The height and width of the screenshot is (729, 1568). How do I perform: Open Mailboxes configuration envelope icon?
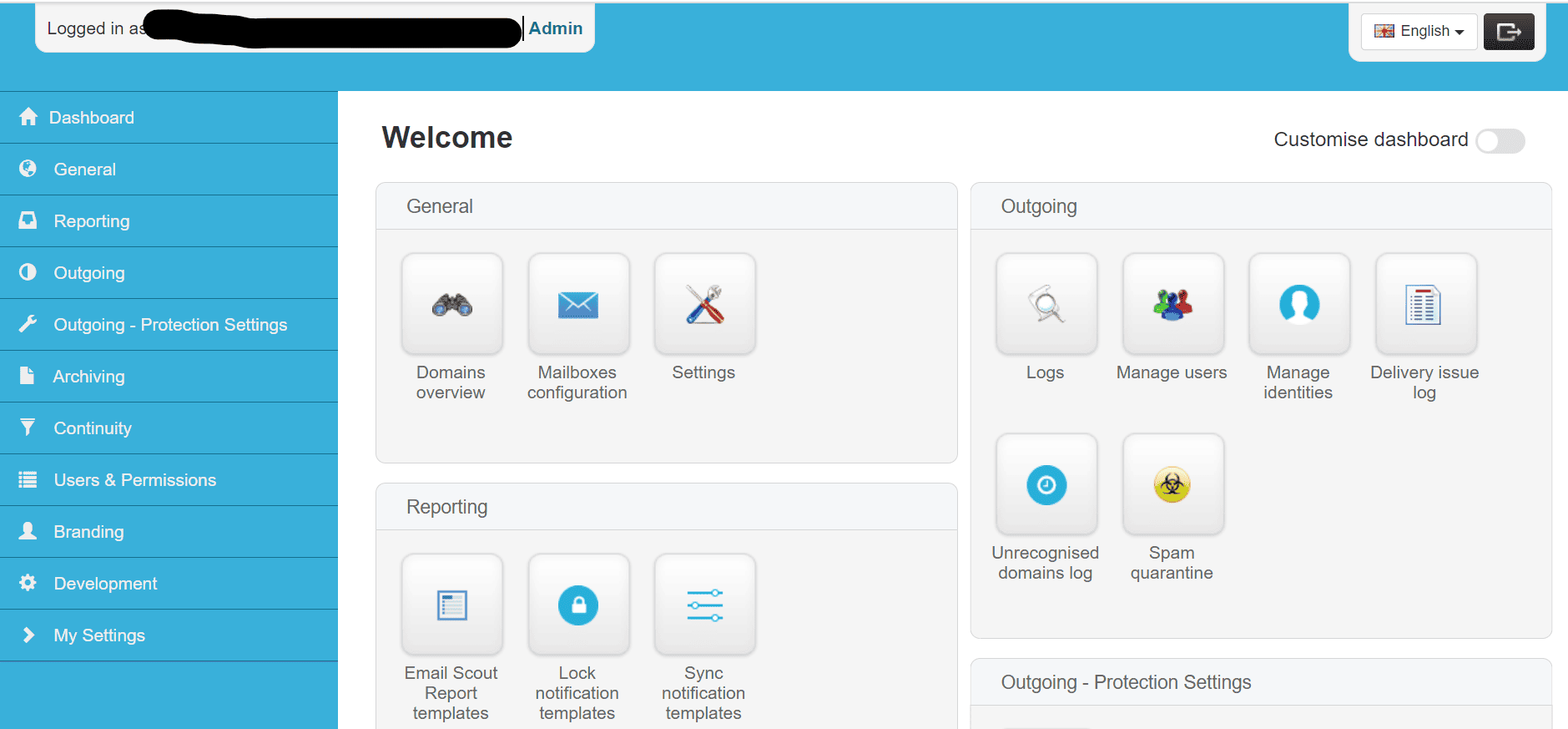[x=578, y=305]
